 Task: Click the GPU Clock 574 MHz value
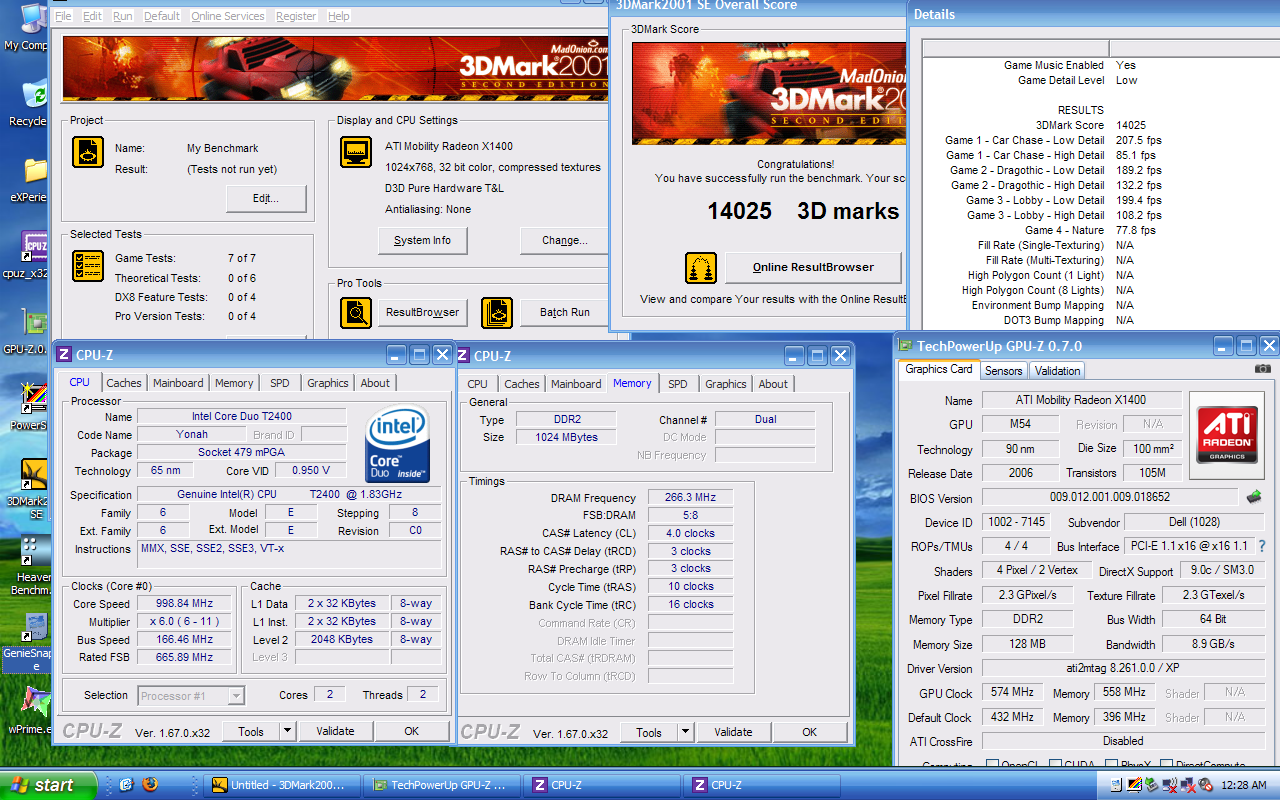(x=1013, y=692)
